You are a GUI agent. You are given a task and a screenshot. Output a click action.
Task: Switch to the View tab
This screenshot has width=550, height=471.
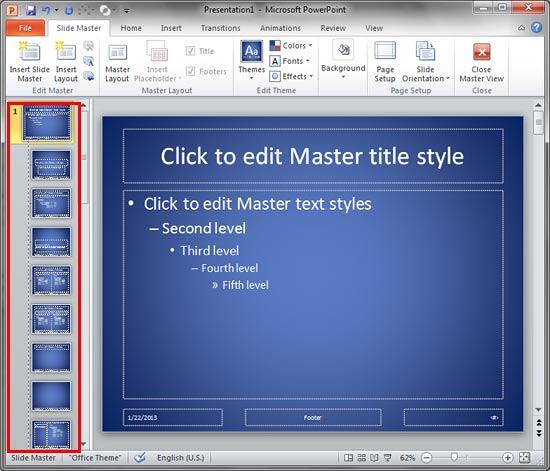pyautogui.click(x=374, y=28)
